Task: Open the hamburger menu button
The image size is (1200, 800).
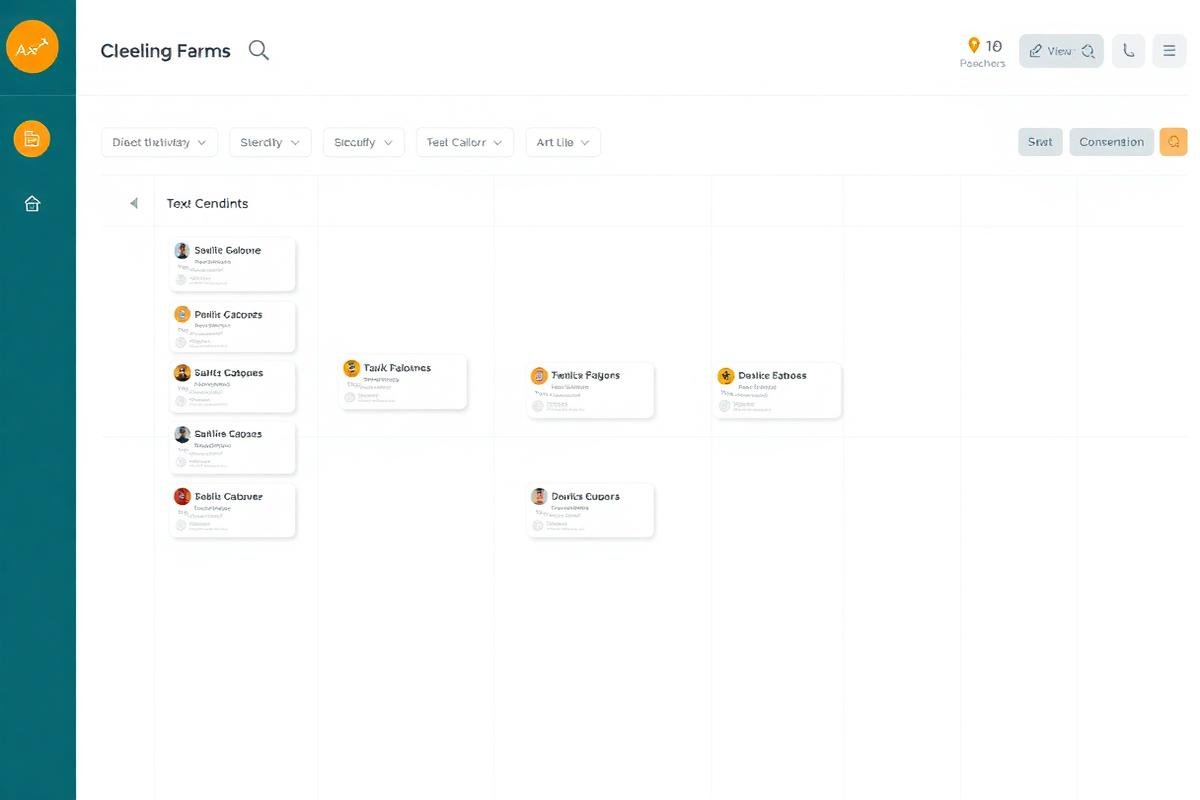Action: point(1169,51)
